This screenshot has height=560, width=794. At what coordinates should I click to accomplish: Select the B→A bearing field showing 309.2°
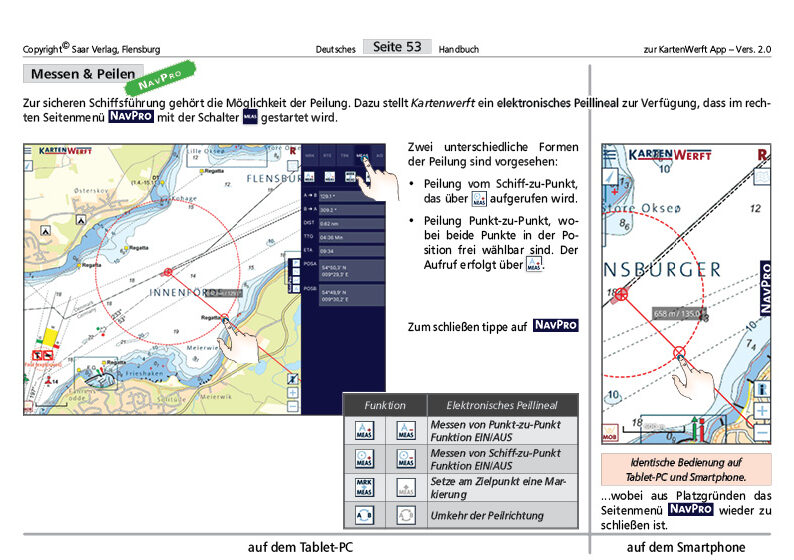[351, 209]
